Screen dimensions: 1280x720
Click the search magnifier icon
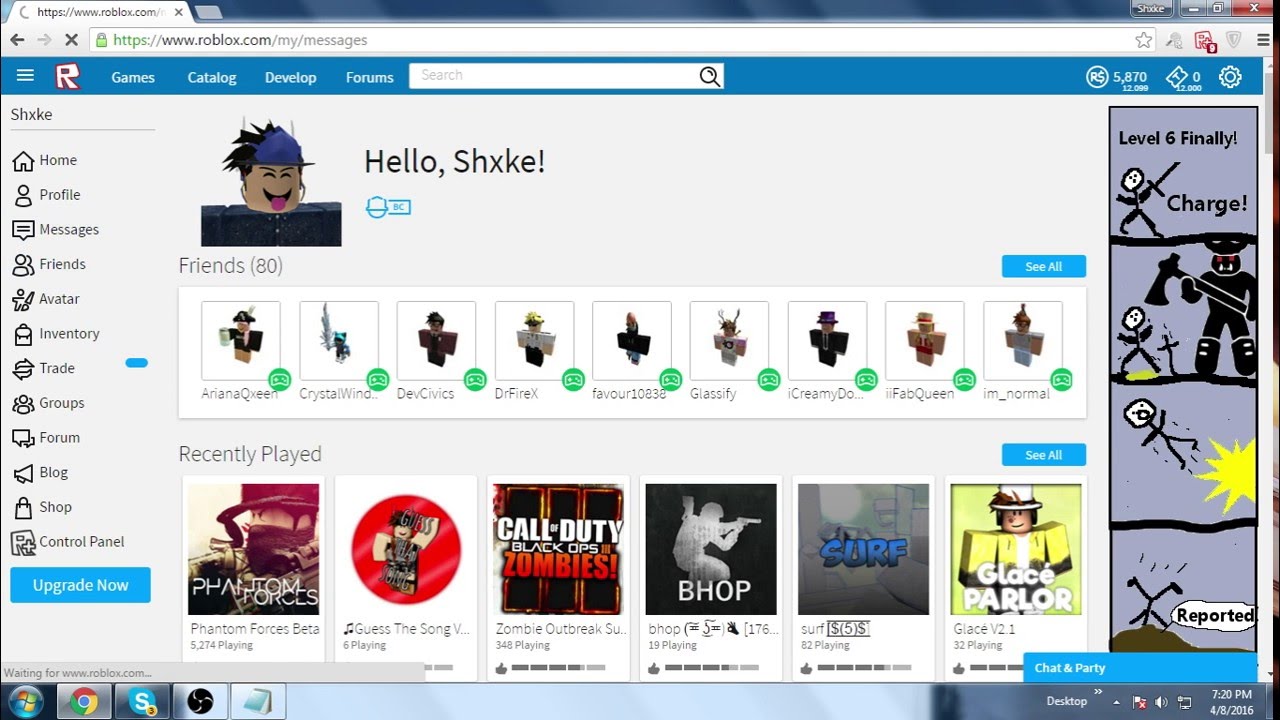point(709,75)
